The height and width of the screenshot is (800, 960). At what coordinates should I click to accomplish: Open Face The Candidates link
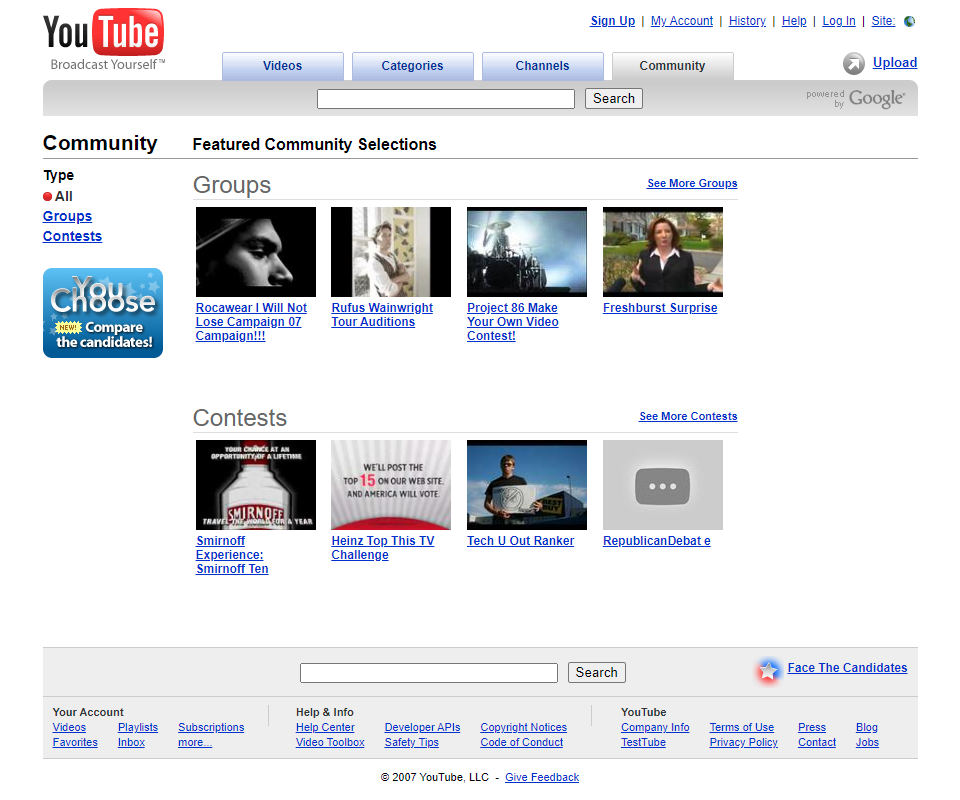[x=847, y=668]
